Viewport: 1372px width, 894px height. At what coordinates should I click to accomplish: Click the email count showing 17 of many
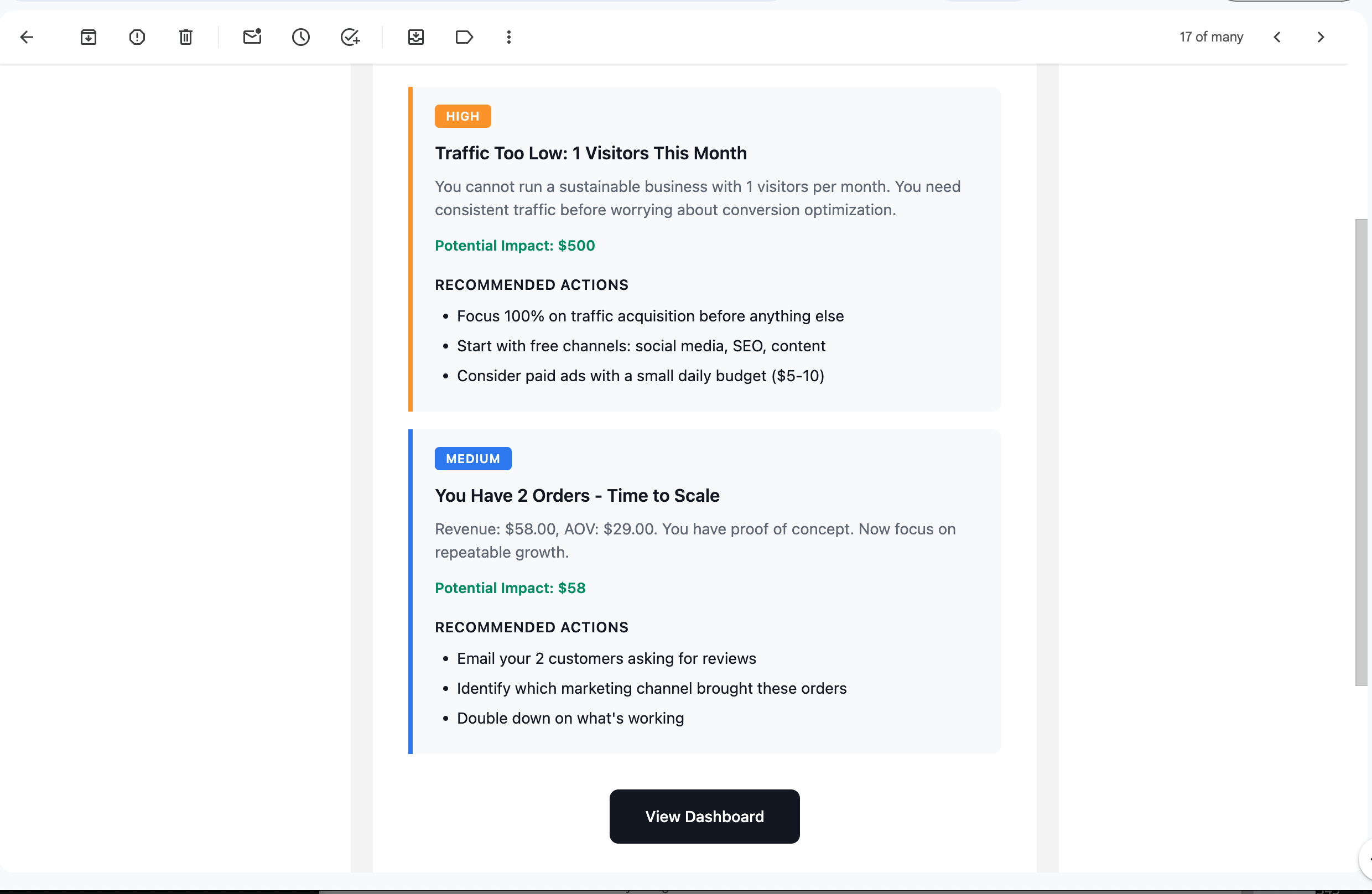[1210, 37]
